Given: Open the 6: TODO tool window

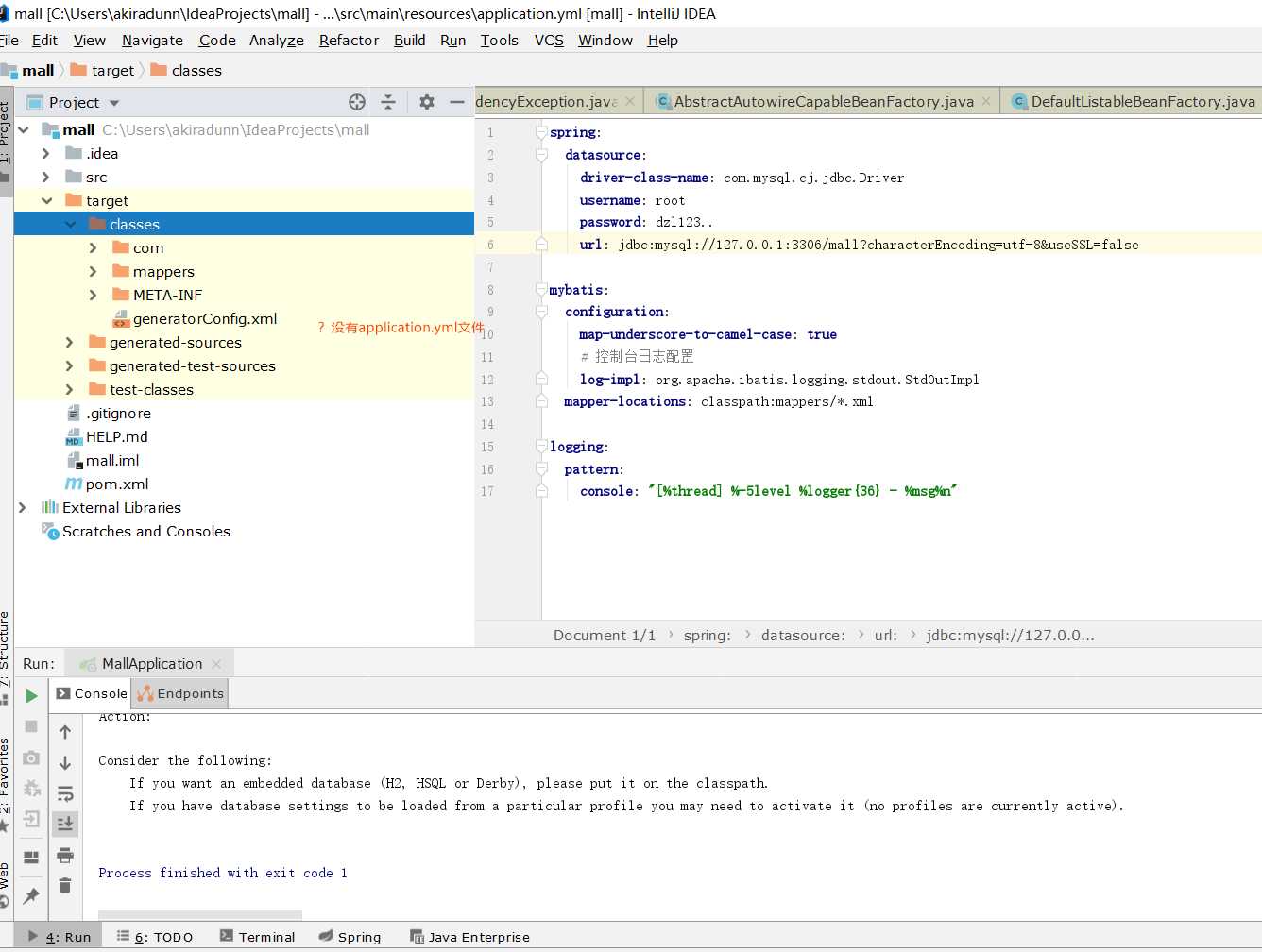Looking at the screenshot, I should pyautogui.click(x=155, y=937).
